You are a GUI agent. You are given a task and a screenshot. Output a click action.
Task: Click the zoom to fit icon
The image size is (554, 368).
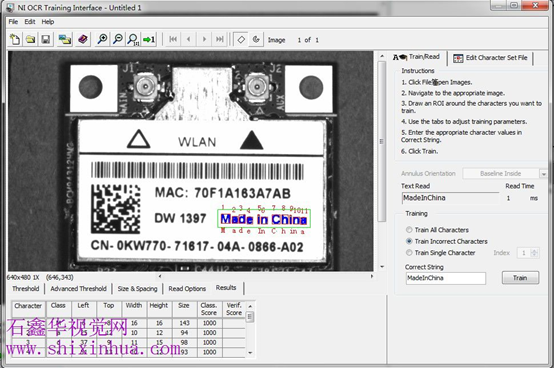133,39
